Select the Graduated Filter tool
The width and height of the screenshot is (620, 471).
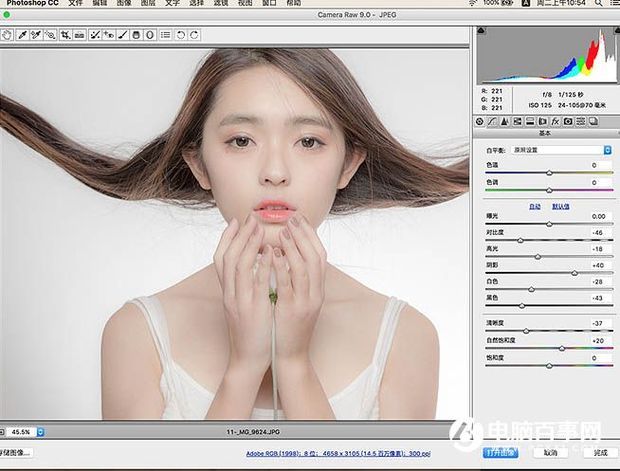(x=136, y=35)
